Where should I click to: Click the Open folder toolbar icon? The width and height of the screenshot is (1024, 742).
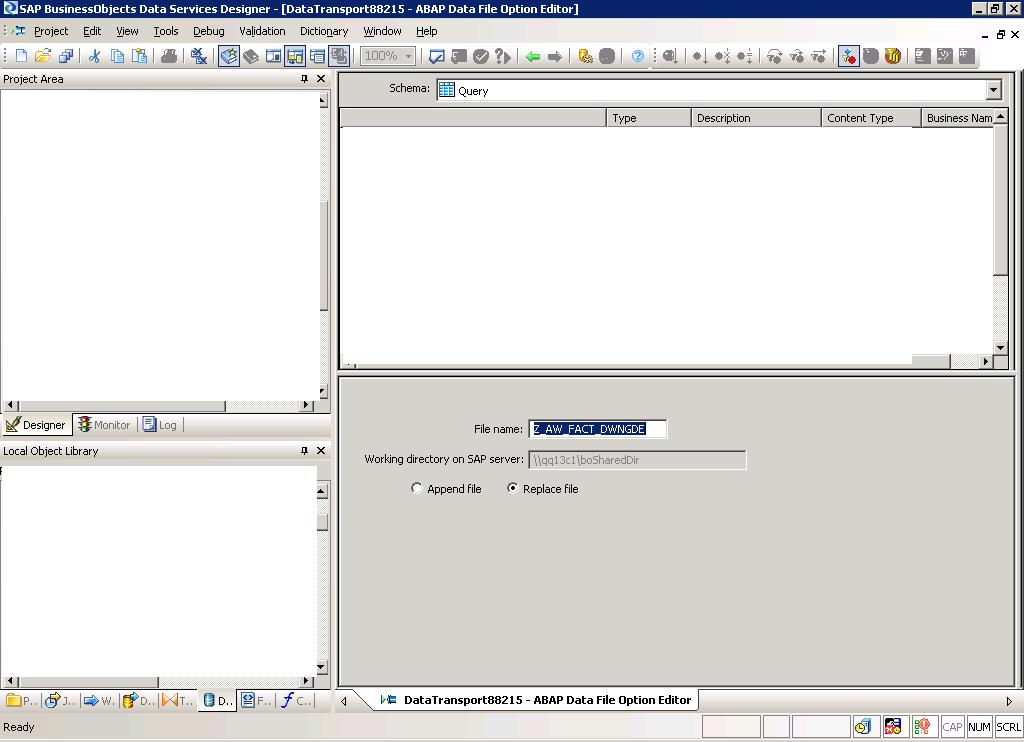pos(43,56)
